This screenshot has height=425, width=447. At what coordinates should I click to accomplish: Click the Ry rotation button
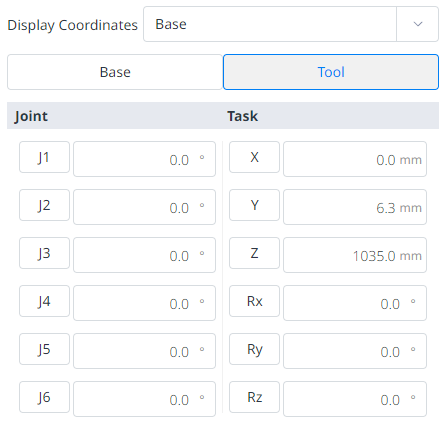coord(254,349)
